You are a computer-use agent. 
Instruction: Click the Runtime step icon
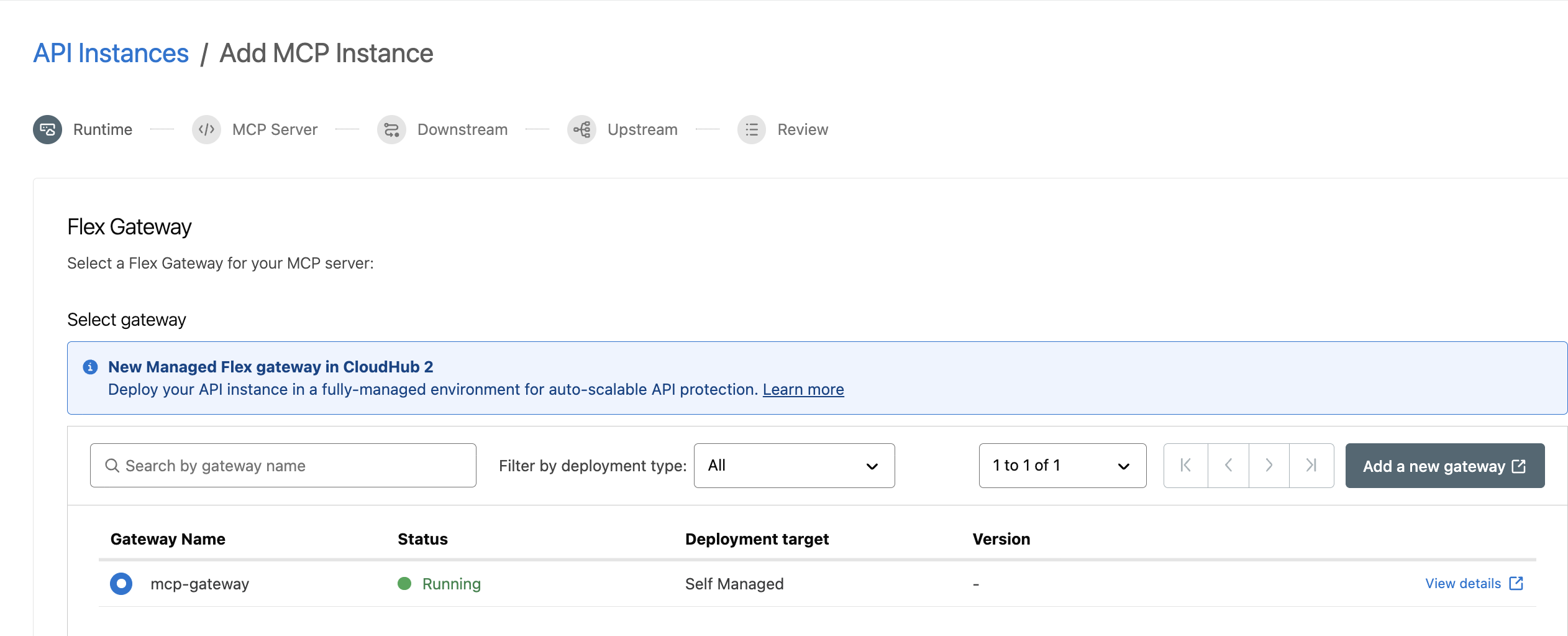point(47,129)
